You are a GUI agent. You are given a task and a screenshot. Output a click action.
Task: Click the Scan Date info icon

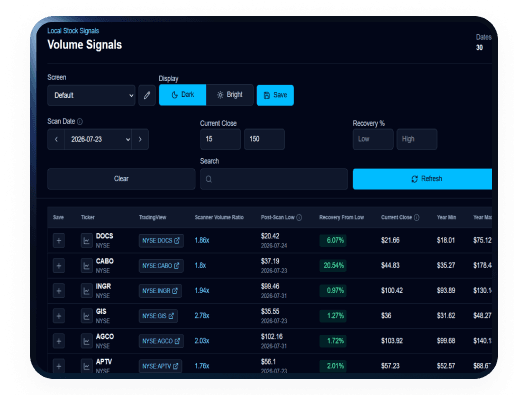pos(80,122)
